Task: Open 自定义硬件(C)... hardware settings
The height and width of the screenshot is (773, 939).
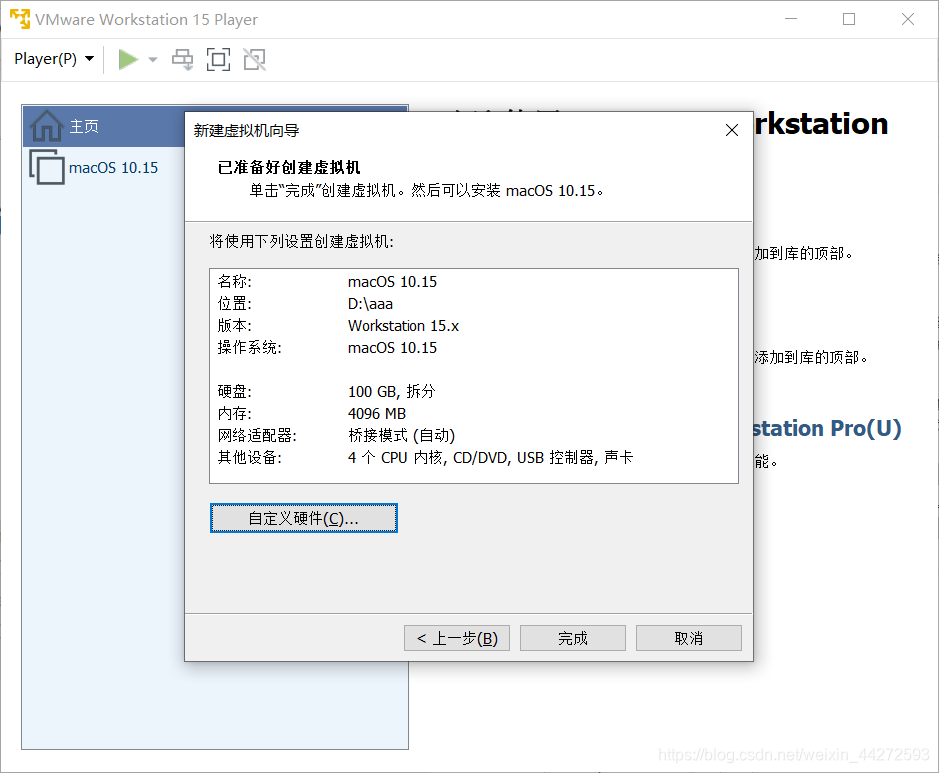Action: (303, 518)
